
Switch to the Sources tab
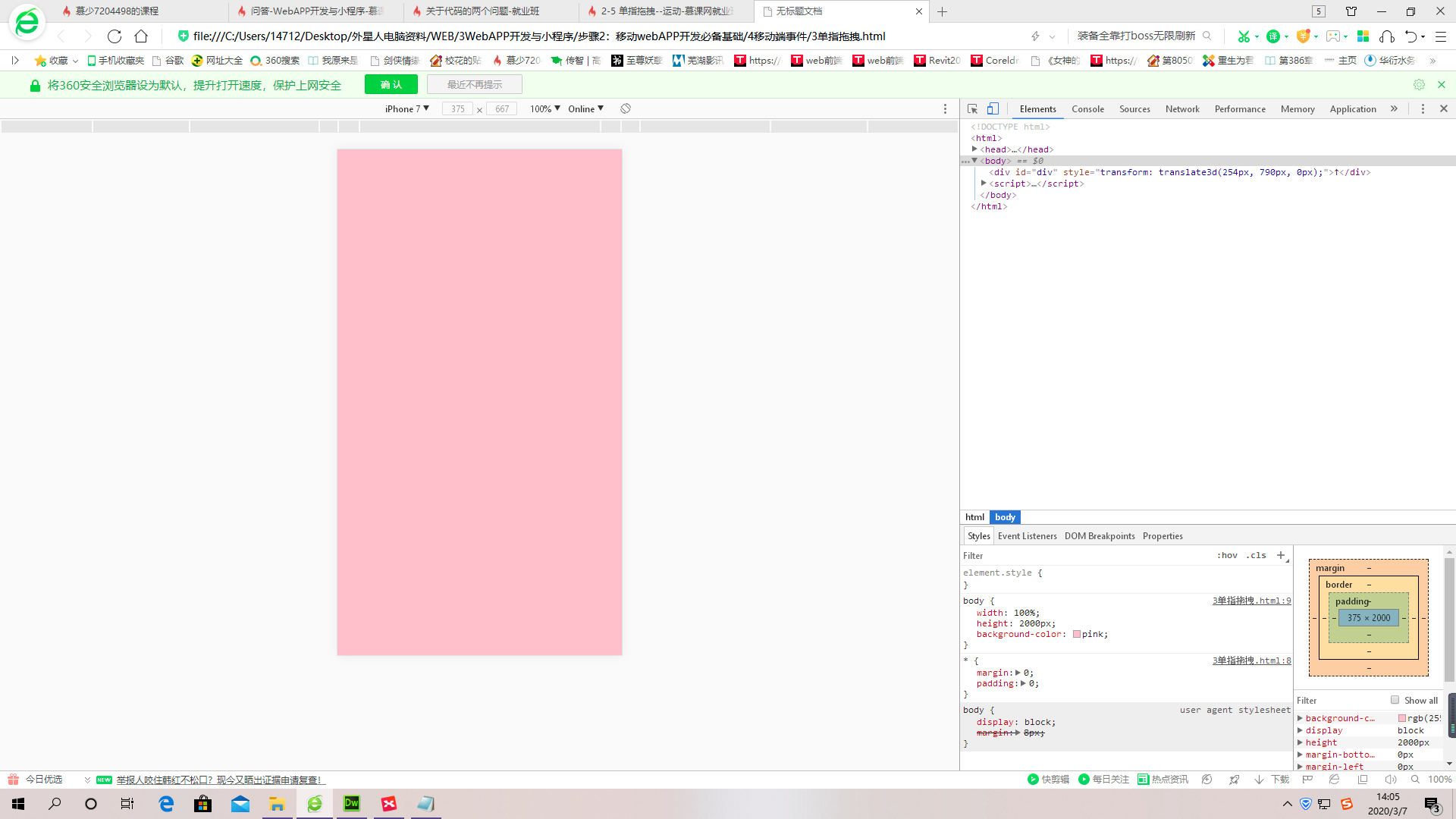click(1134, 109)
